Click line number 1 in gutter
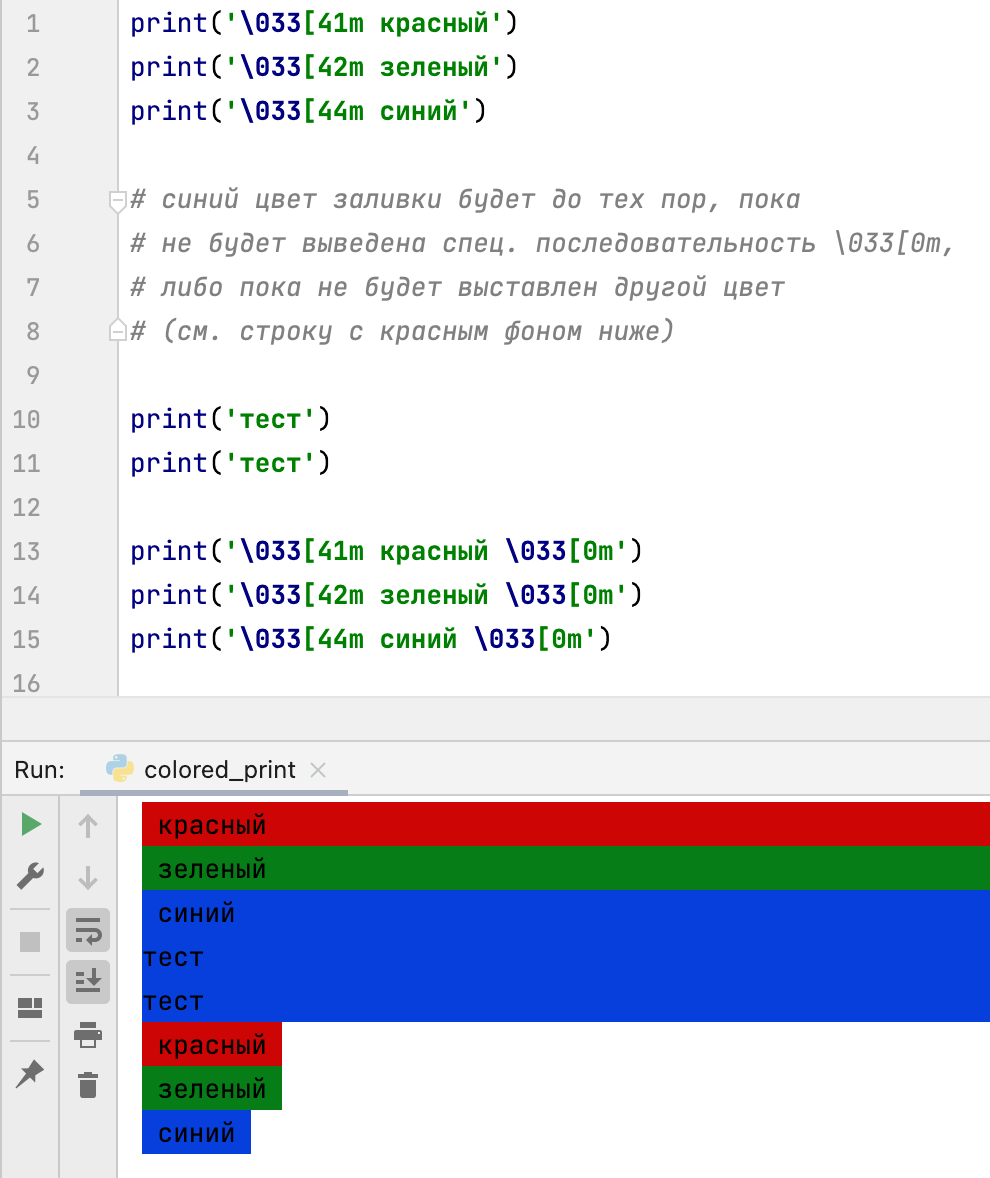Viewport: 990px width, 1178px height. 33,24
